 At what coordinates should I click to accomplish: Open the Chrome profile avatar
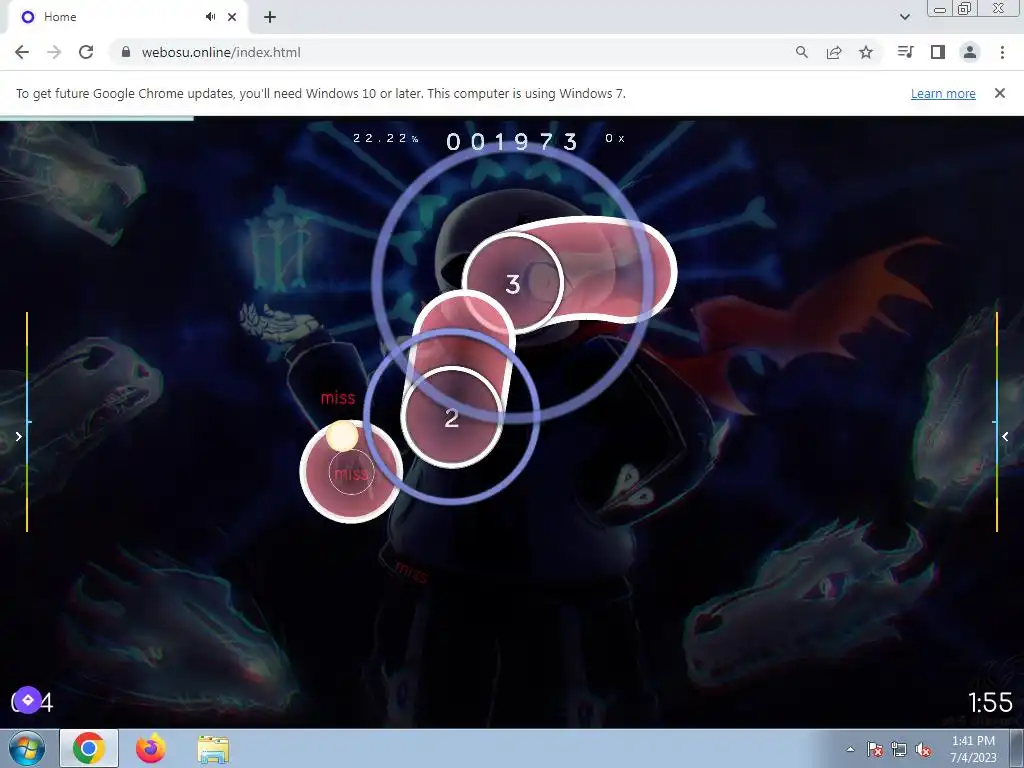coord(970,52)
